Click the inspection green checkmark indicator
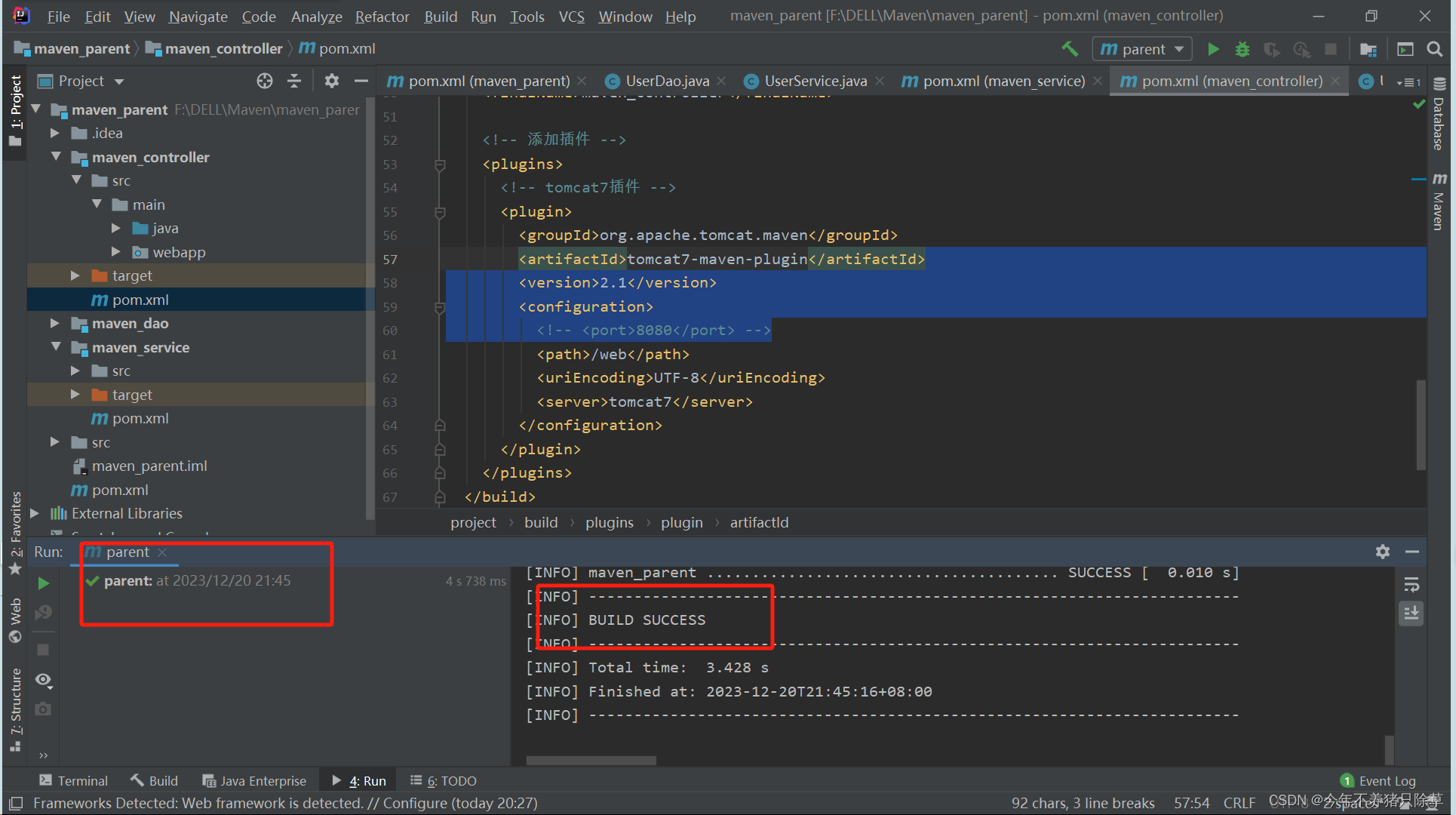Screen dimensions: 1456x815 pos(1418,104)
